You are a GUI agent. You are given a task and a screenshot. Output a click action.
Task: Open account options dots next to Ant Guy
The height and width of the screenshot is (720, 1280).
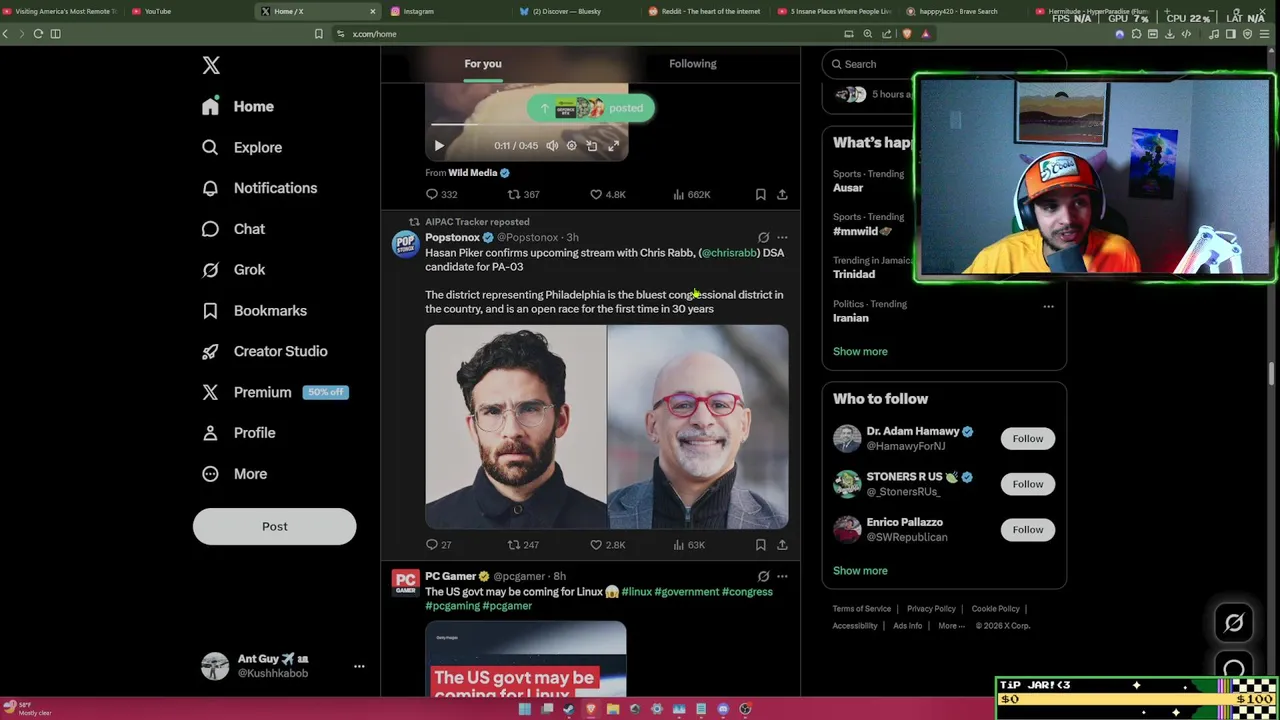359,666
